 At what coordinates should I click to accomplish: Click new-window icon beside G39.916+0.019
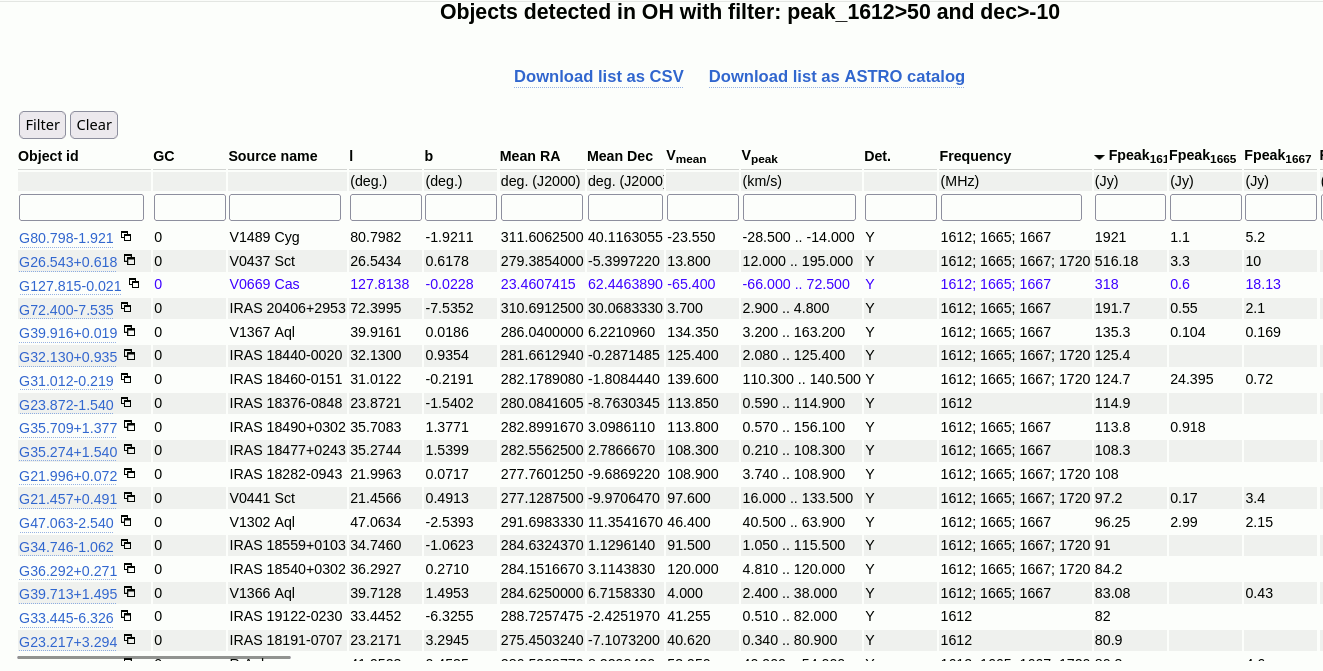coord(129,331)
